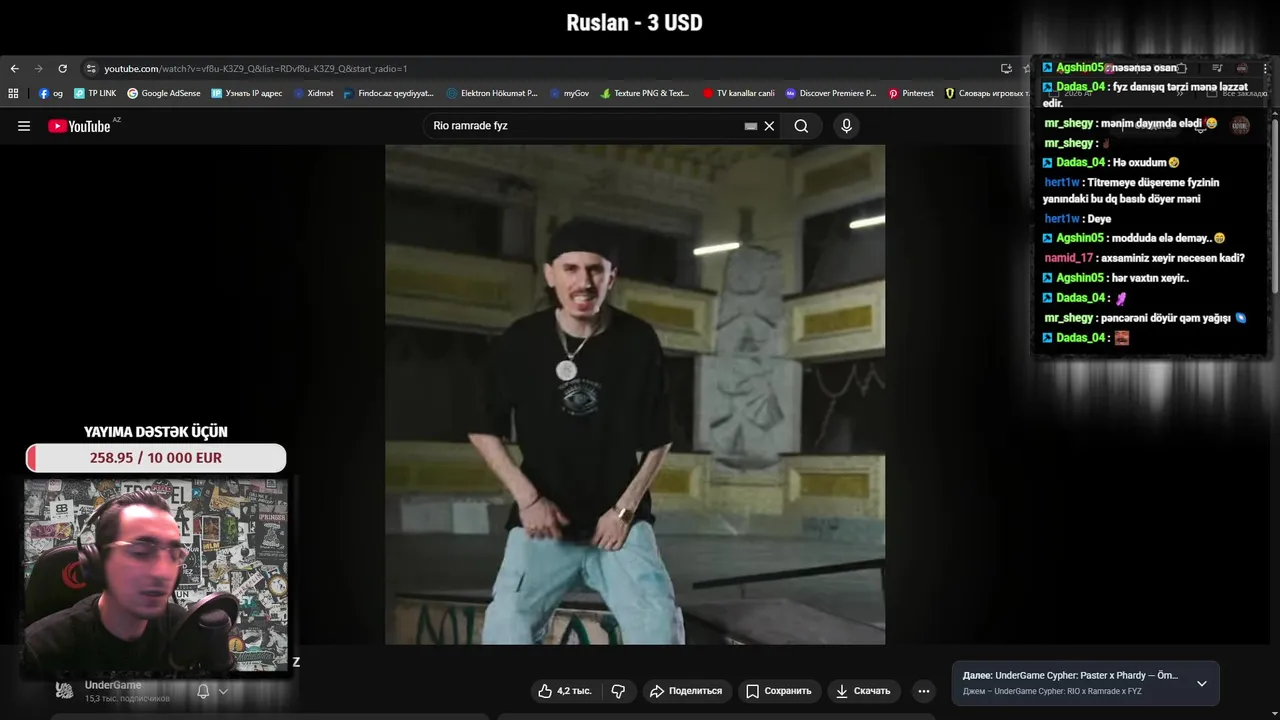This screenshot has width=1280, height=720.
Task: Run search with the magnifier button
Action: pos(801,126)
